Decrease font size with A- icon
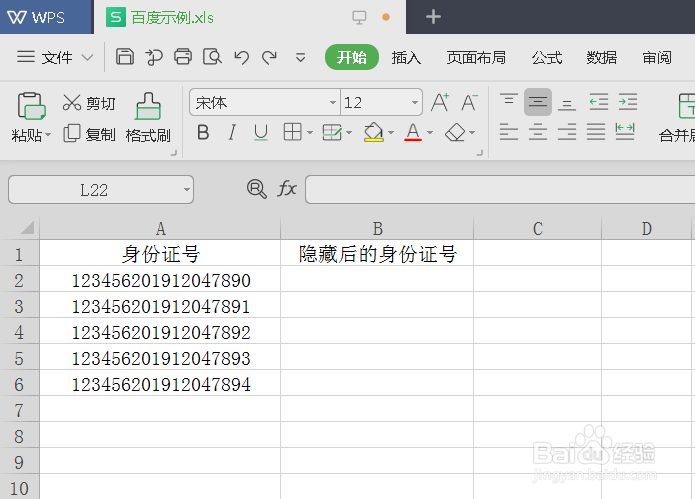The height and width of the screenshot is (499, 695). 469,102
